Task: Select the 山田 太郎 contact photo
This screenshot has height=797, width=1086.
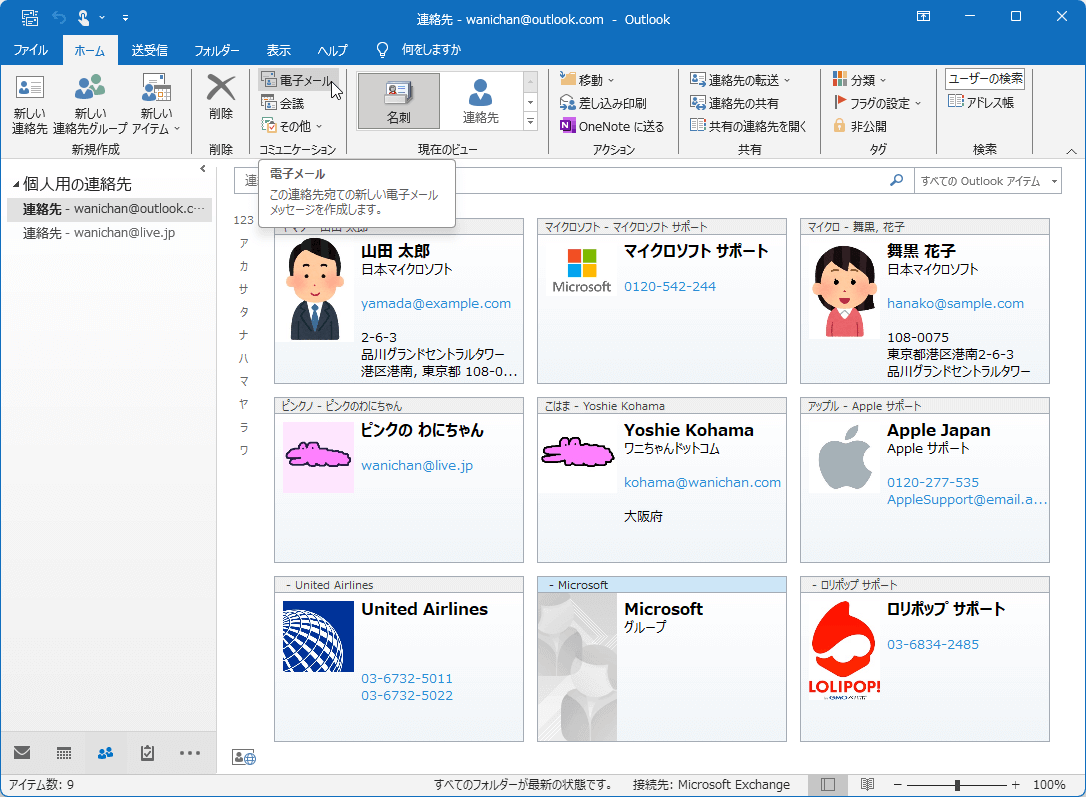Action: pos(314,289)
